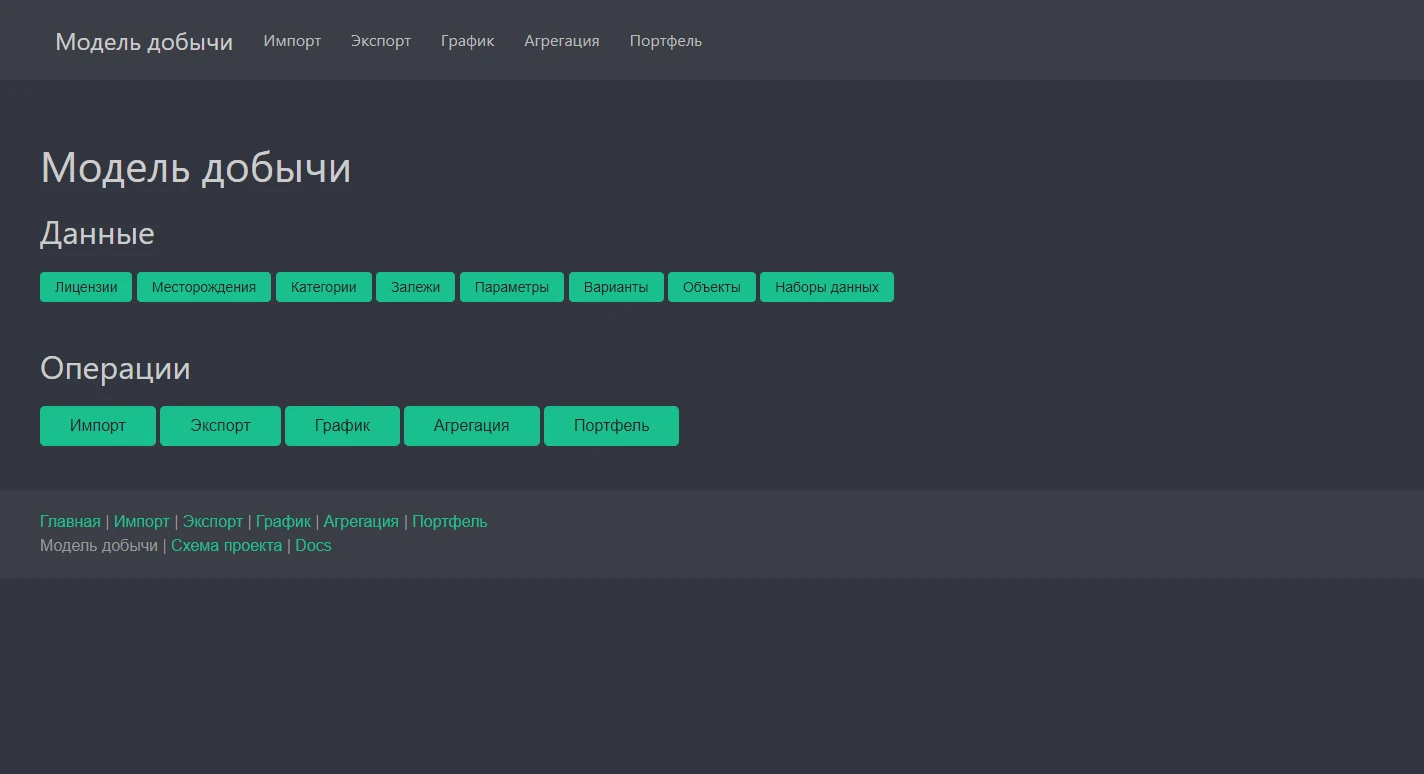Open the Объекты button

click(x=711, y=287)
